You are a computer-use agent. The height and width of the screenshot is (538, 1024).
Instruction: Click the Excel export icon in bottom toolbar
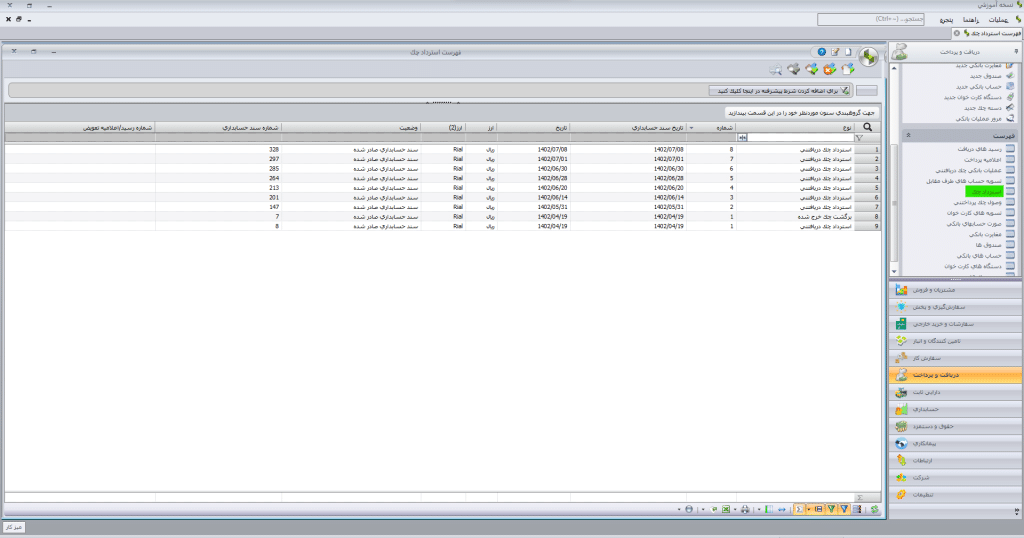point(726,509)
